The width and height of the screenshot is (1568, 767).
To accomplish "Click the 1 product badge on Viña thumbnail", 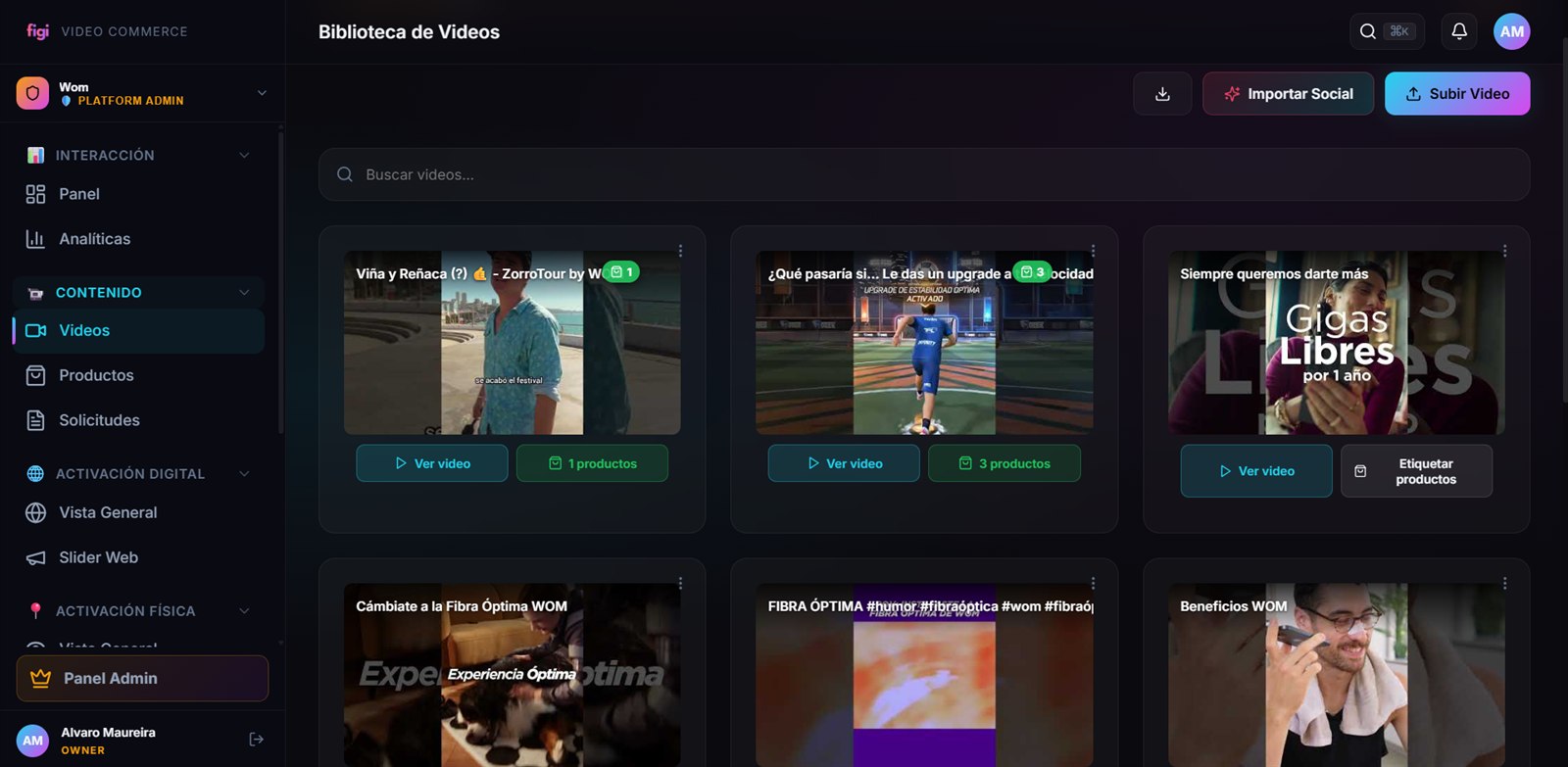I will click(621, 271).
